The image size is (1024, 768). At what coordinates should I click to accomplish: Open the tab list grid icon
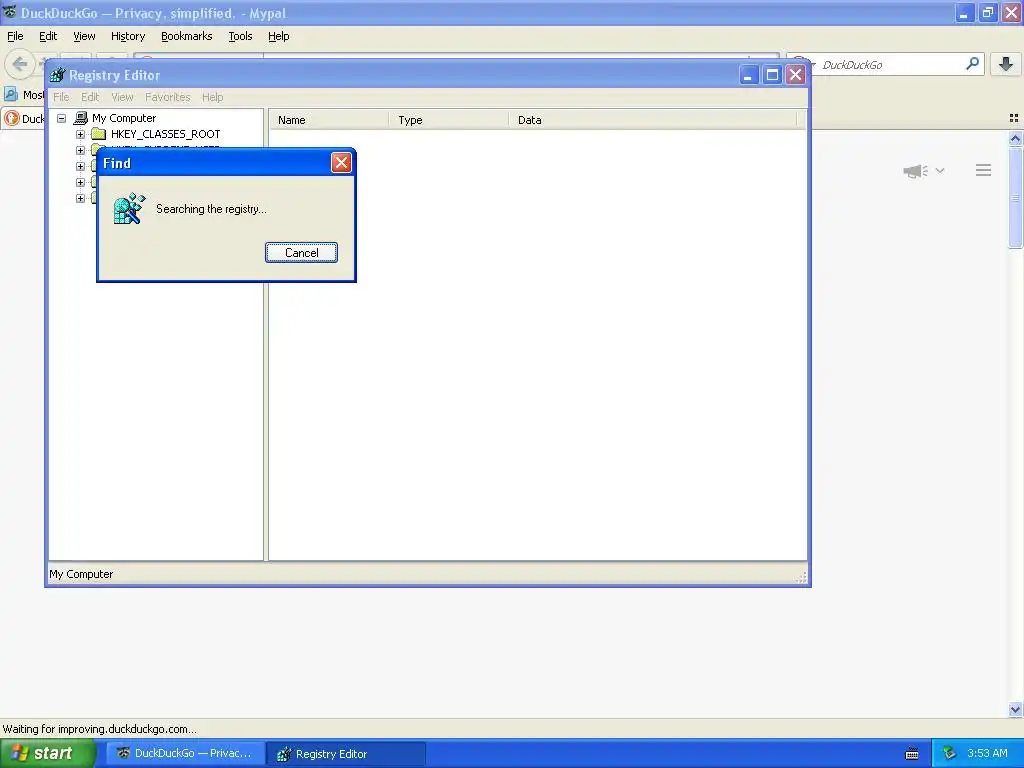tap(1014, 118)
